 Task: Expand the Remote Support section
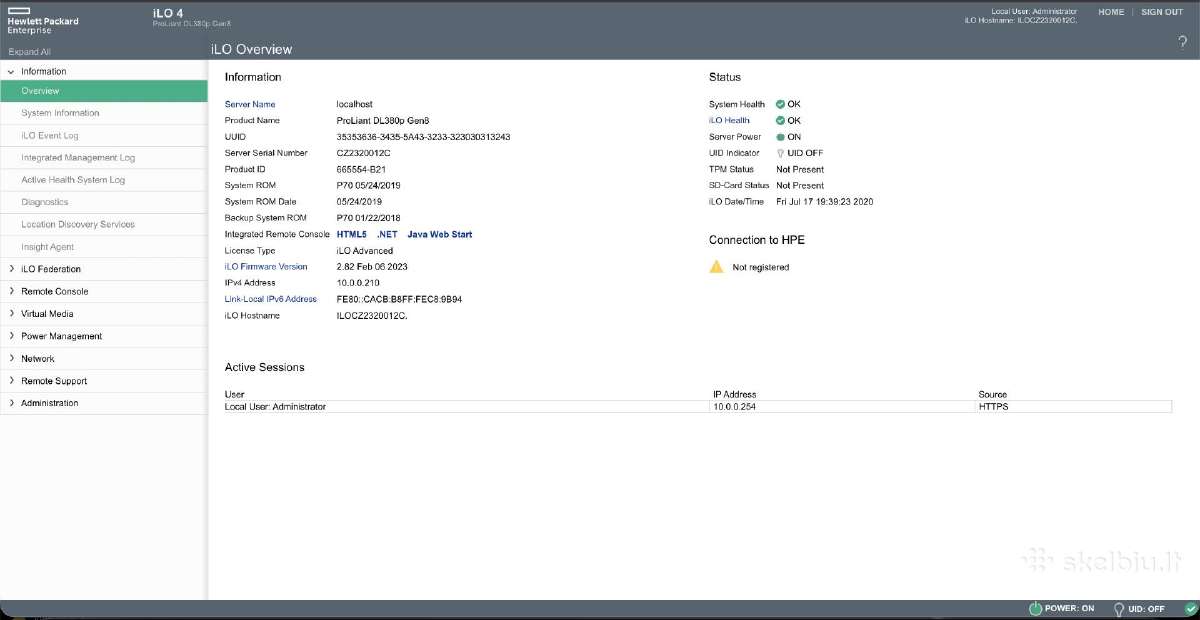pyautogui.click(x=11, y=381)
